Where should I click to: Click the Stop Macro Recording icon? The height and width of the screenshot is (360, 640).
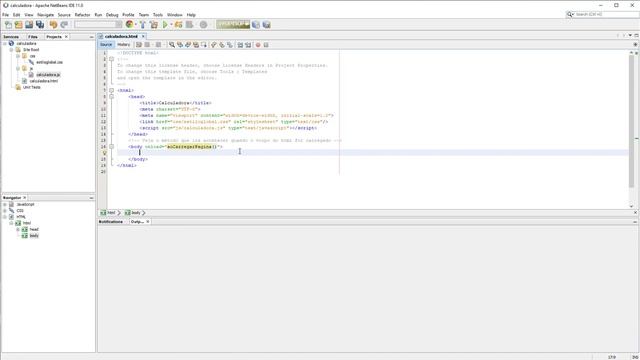pos(266,44)
